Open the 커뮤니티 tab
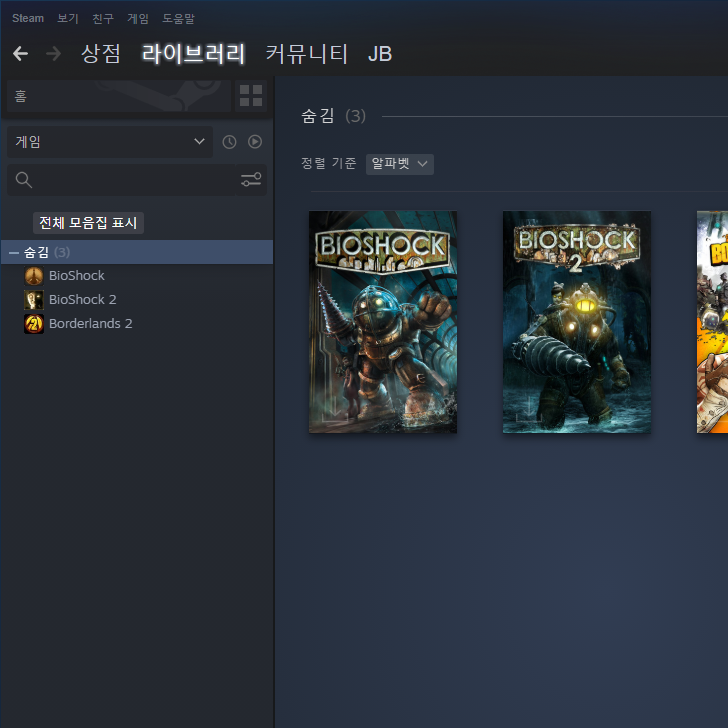 coord(306,54)
